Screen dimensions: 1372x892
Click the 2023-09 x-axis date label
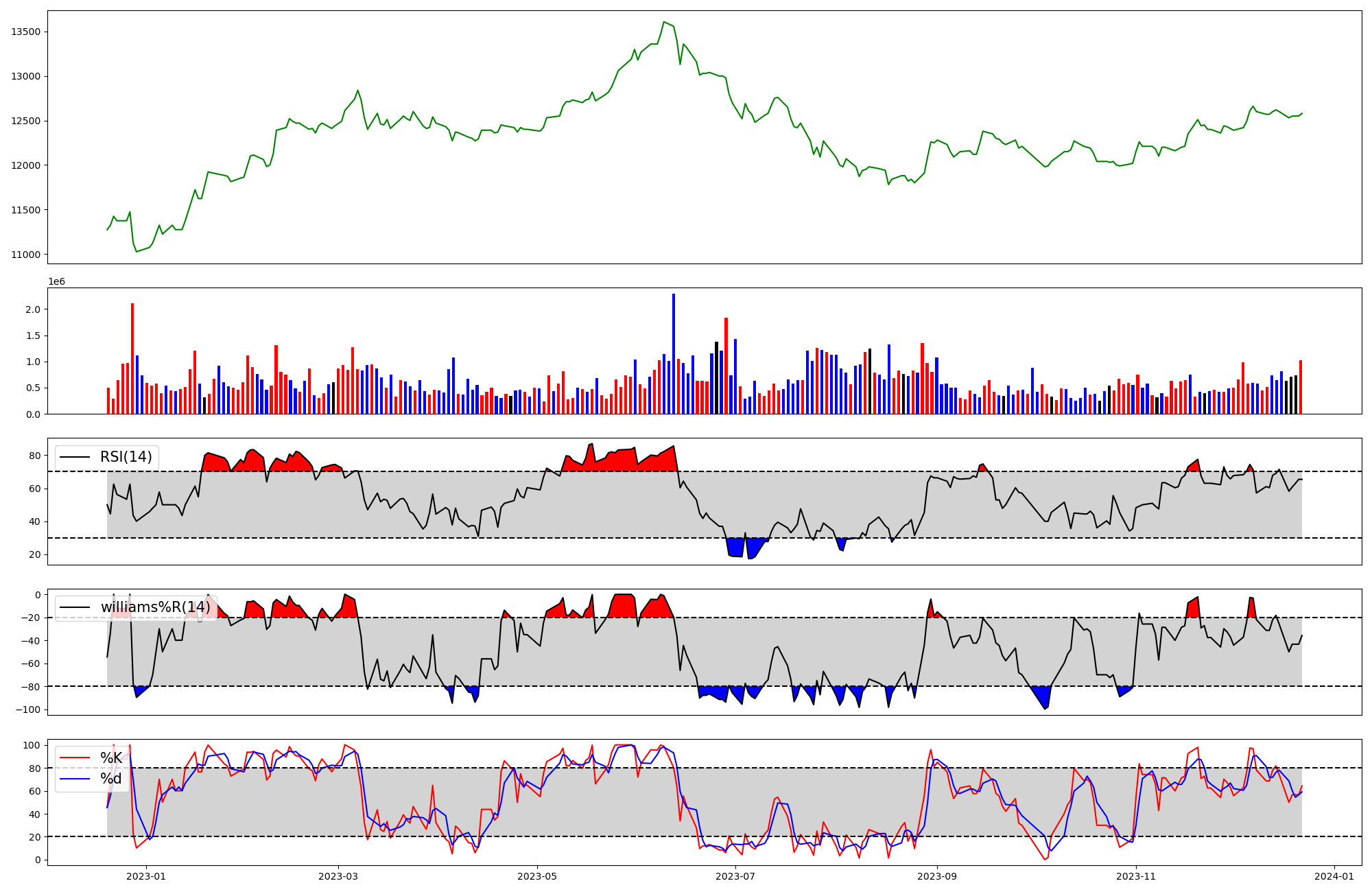(x=937, y=876)
